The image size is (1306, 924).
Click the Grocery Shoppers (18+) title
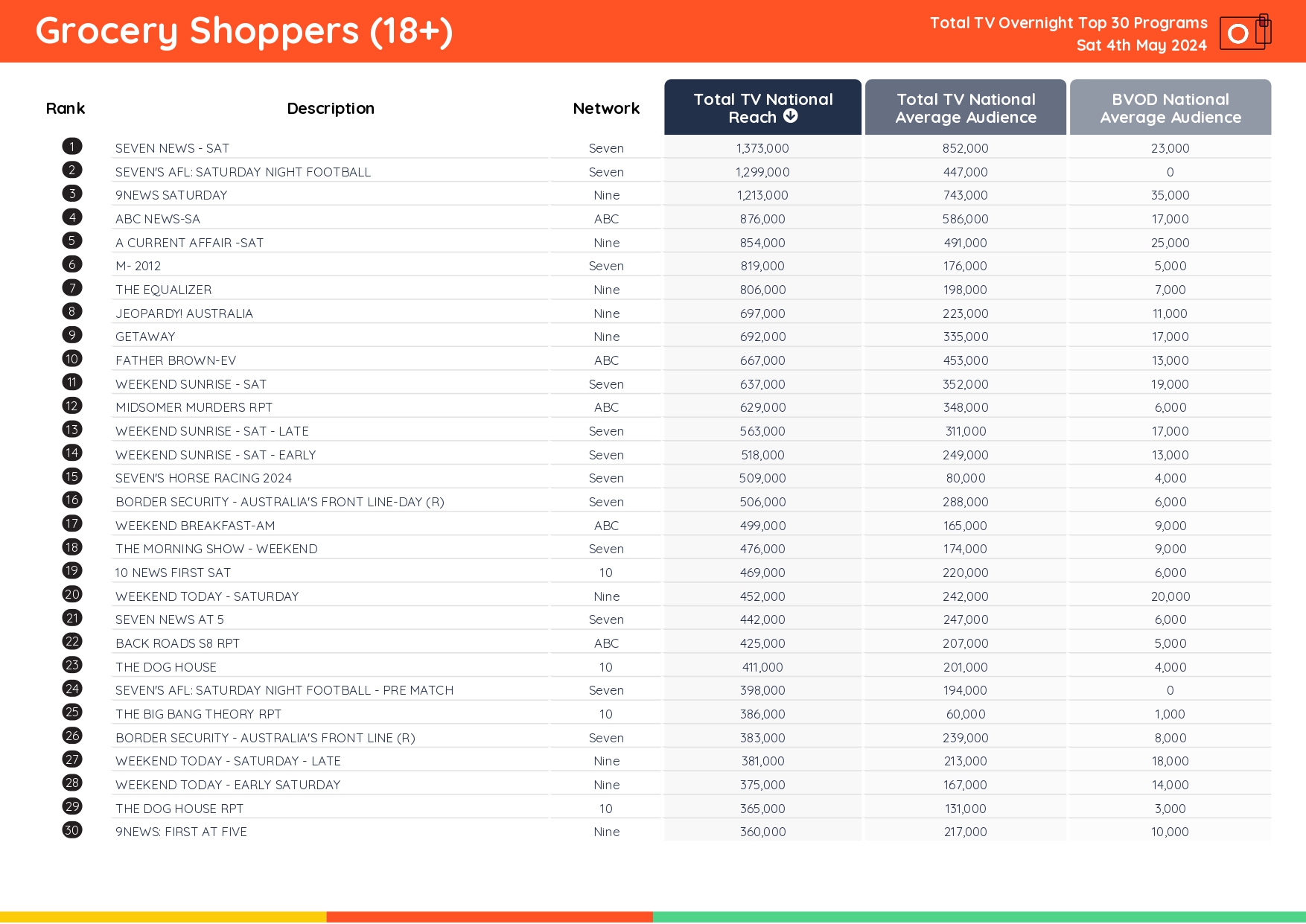pos(244,31)
